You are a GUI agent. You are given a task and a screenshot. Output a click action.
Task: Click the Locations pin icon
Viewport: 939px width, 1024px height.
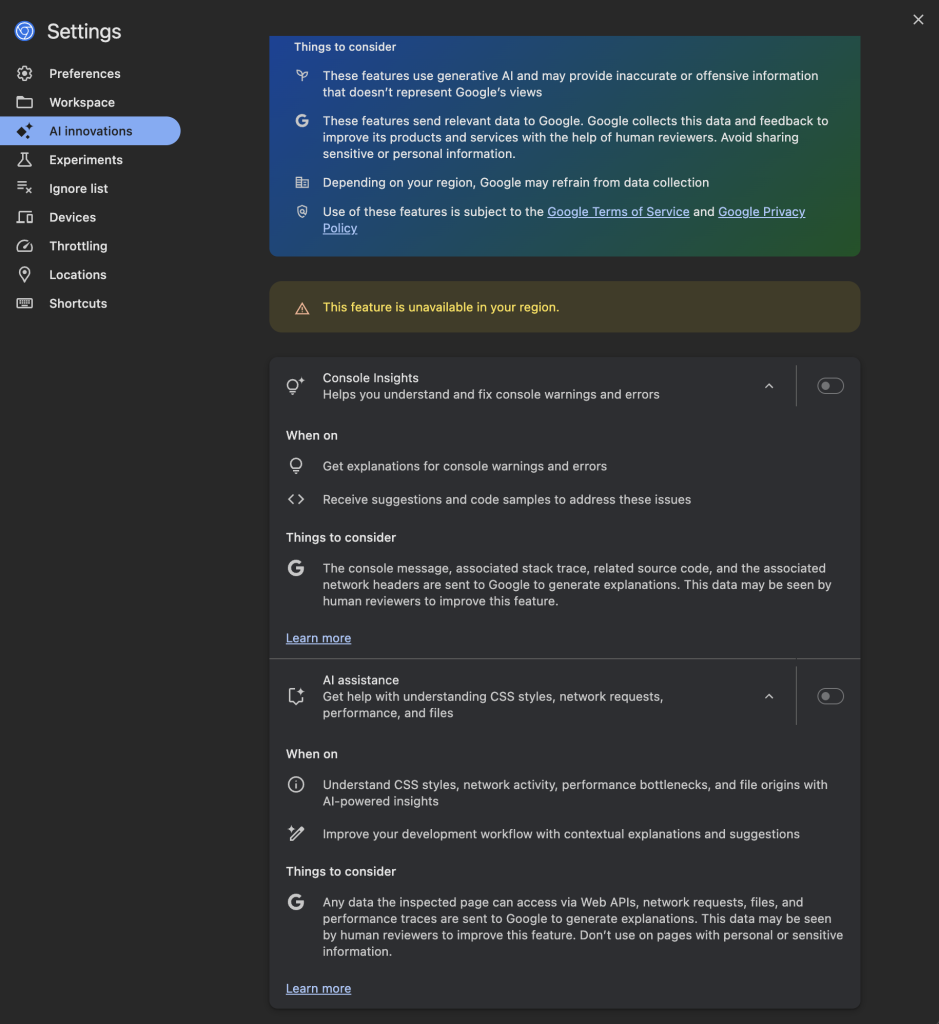(x=25, y=275)
